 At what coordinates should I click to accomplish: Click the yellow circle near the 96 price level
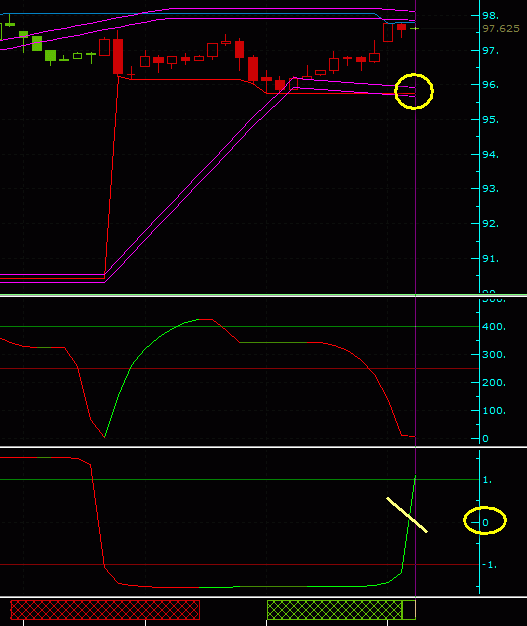[414, 91]
